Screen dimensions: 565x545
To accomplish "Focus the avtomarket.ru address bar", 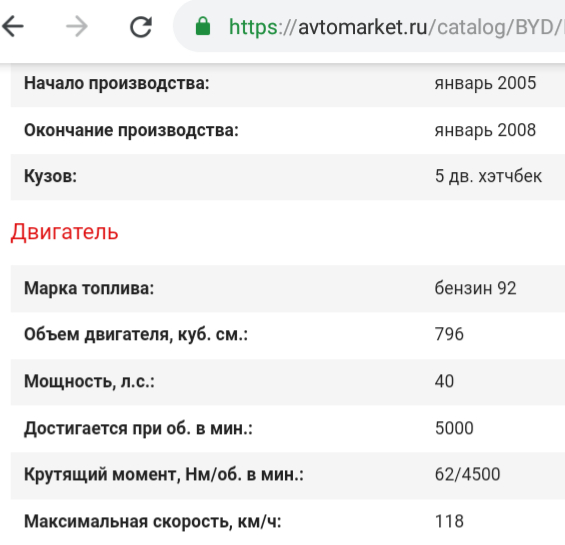I will coord(369,26).
